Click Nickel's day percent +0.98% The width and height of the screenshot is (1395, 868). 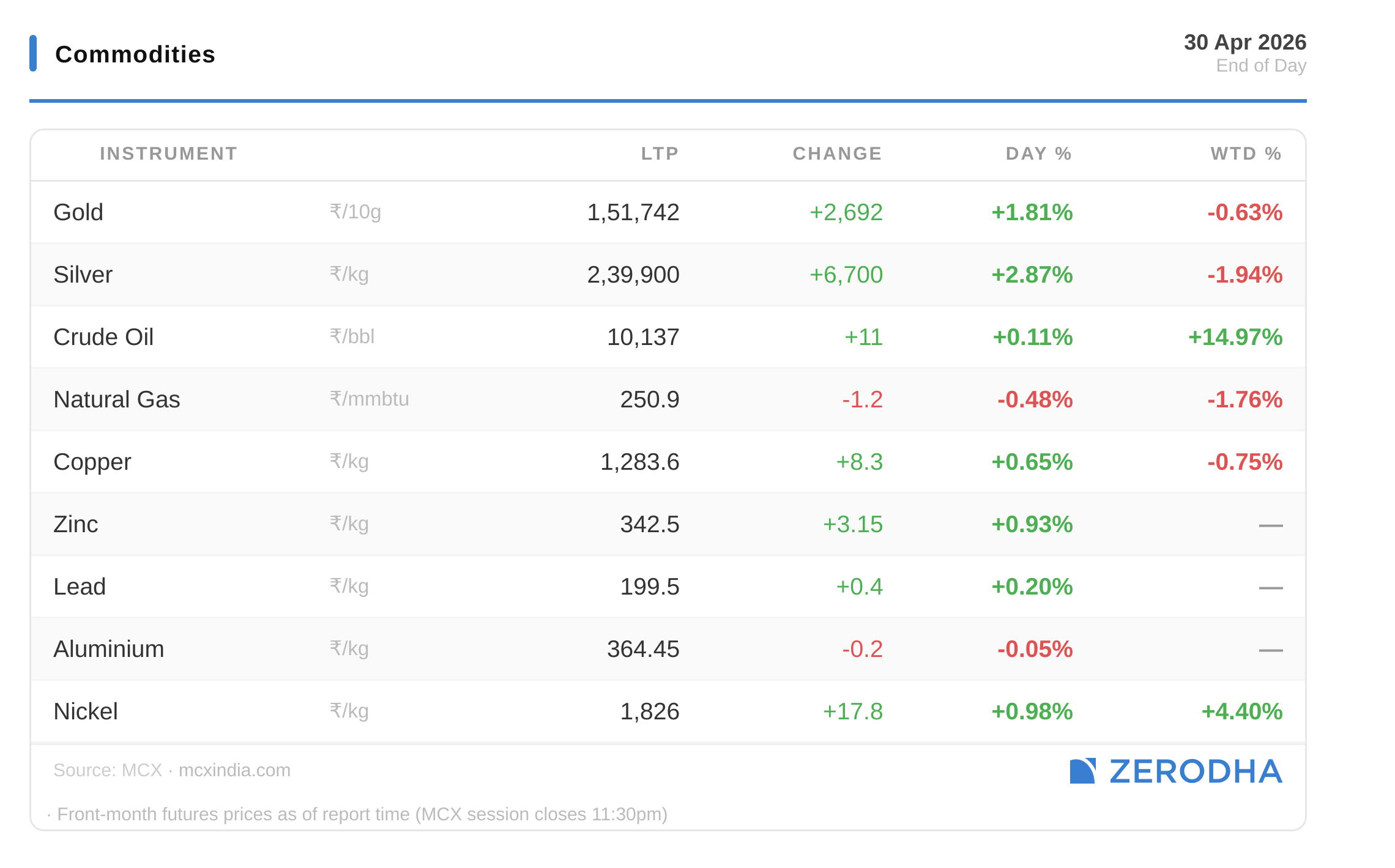pyautogui.click(x=1032, y=711)
